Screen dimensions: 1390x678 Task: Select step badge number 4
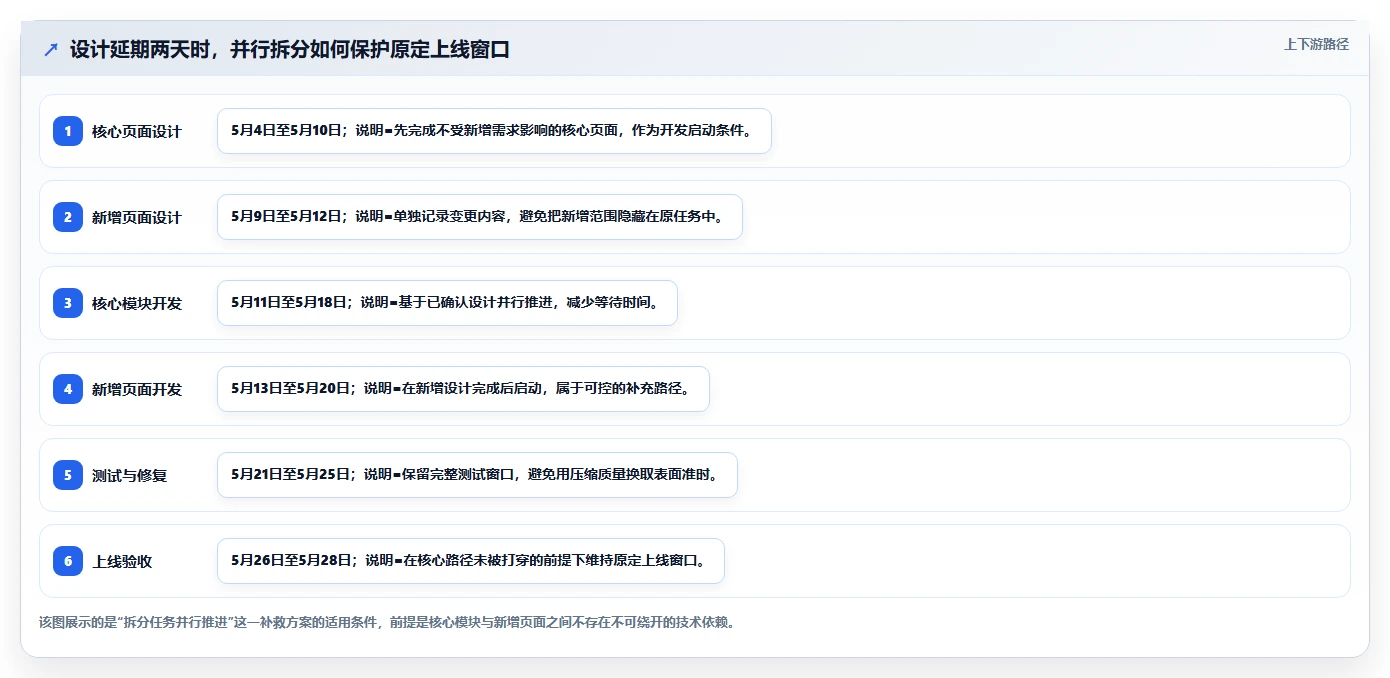(x=68, y=389)
